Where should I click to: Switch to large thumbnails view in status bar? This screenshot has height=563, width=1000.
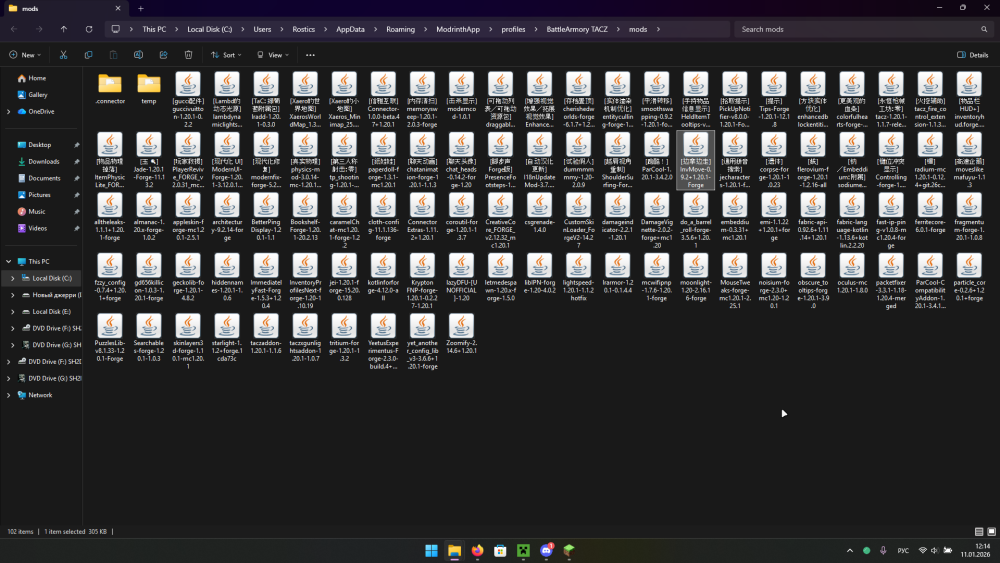[991, 531]
